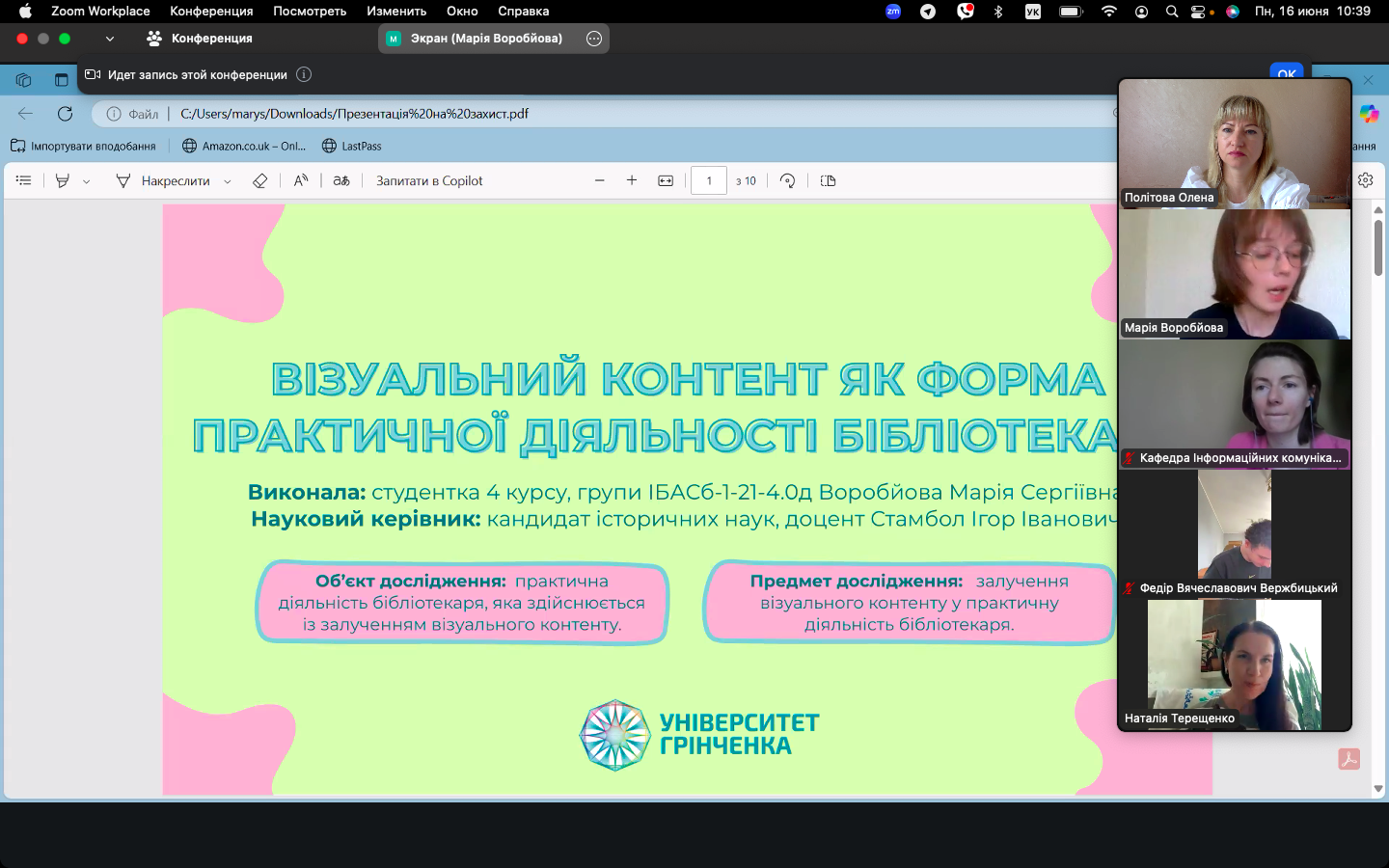Click the Read aloud icon in the PDF toolbar

tap(301, 180)
